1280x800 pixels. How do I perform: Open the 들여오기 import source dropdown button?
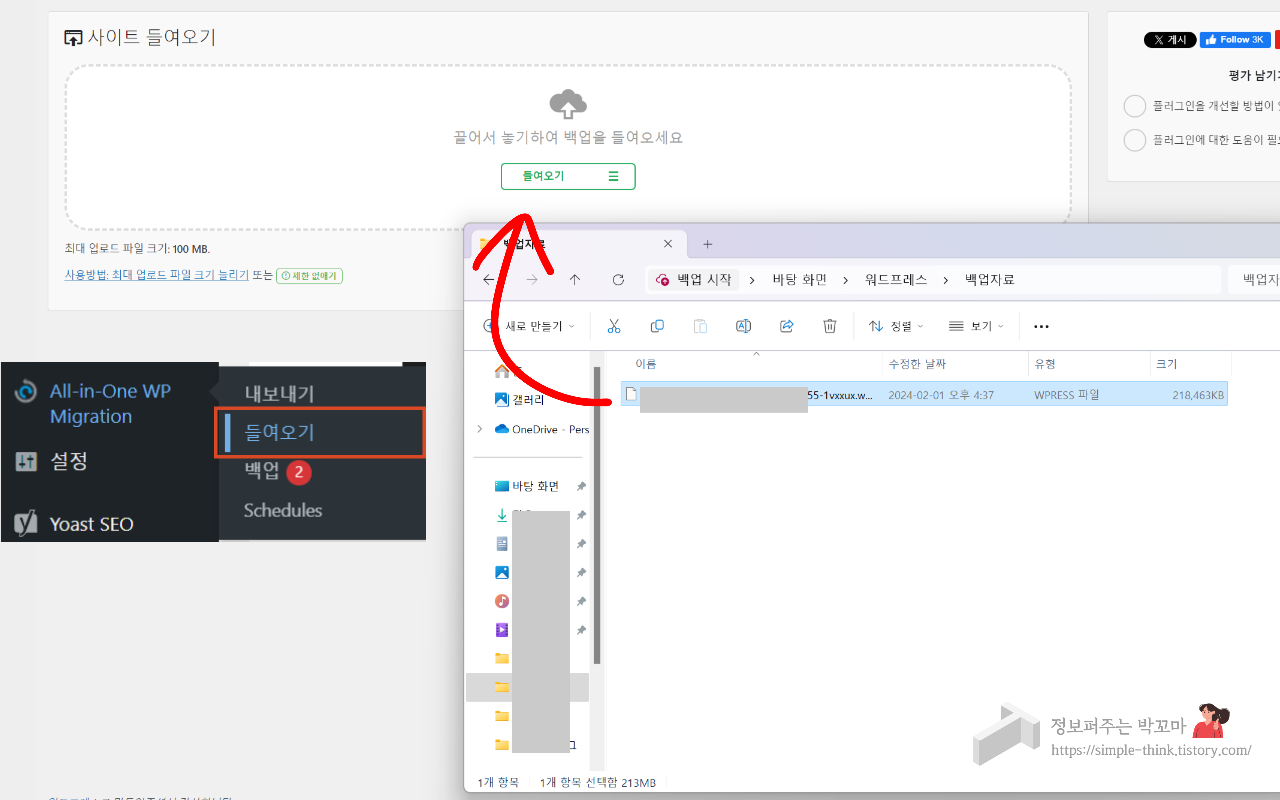tap(568, 176)
